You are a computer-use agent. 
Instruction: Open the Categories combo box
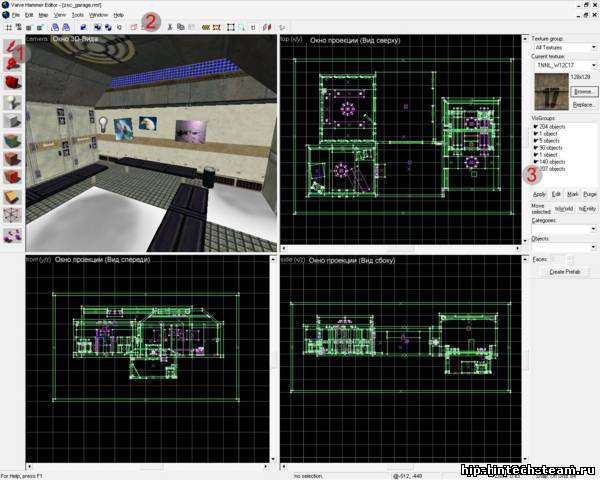click(x=564, y=229)
